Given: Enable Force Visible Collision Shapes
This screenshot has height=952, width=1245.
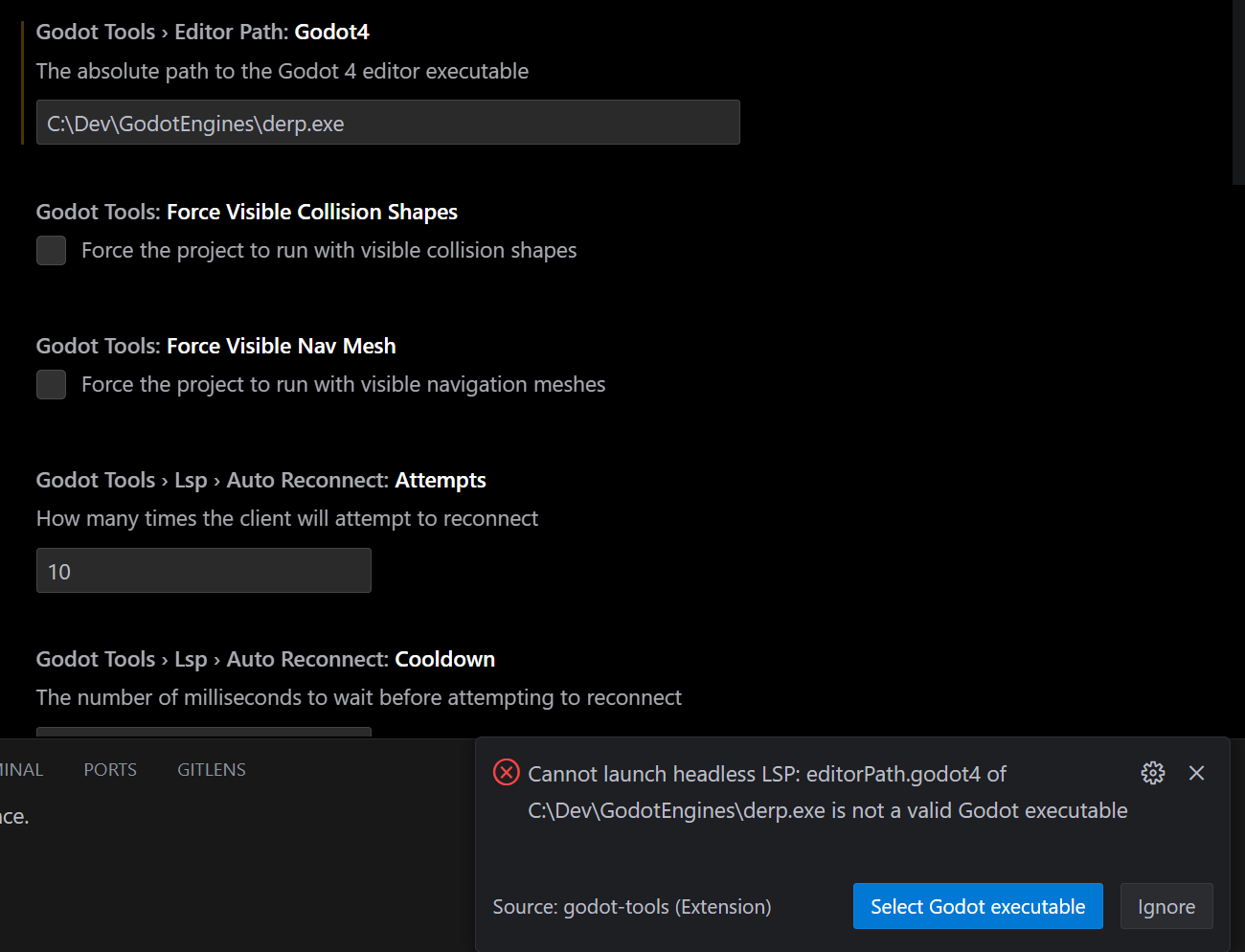Looking at the screenshot, I should coord(51,250).
